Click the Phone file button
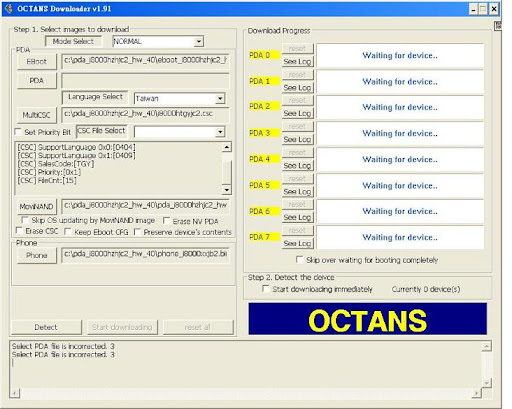Viewport: 512px width, 409px height. click(37, 255)
